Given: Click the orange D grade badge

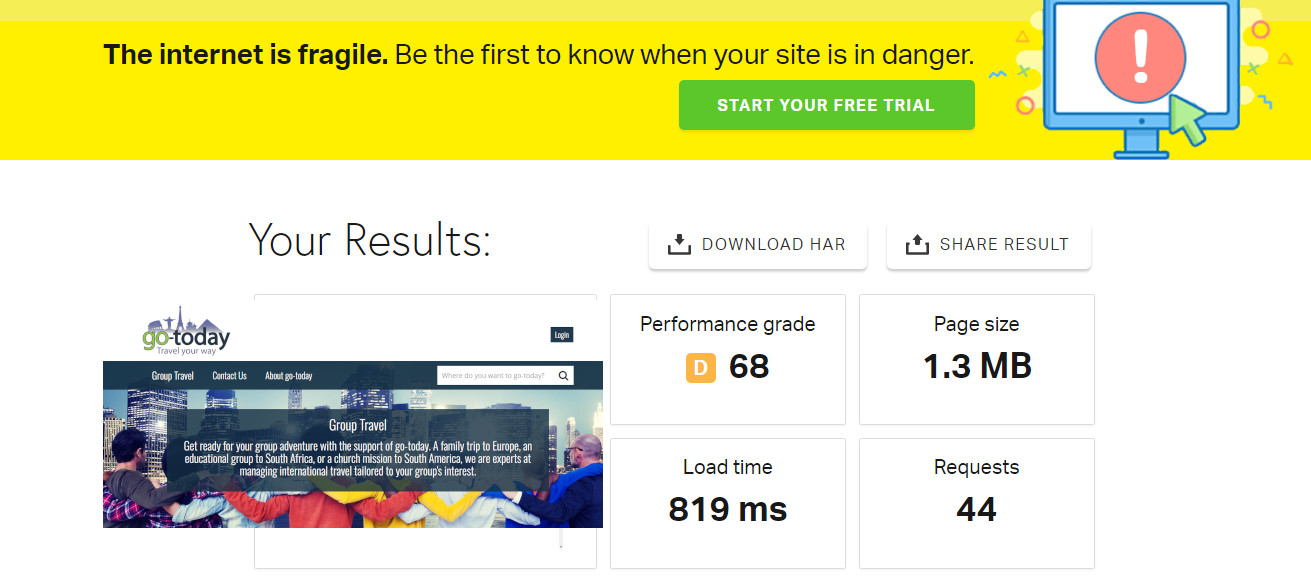Looking at the screenshot, I should pyautogui.click(x=700, y=368).
